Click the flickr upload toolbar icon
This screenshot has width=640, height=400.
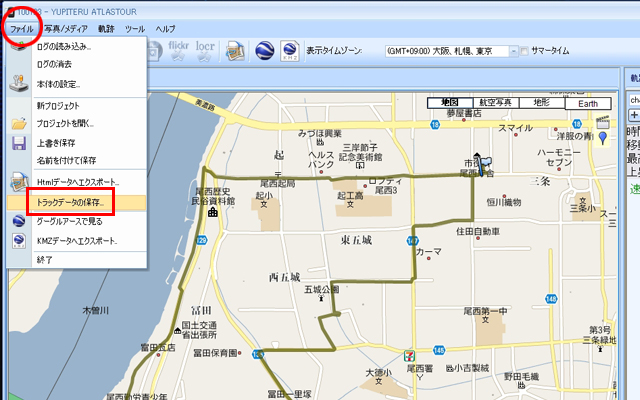178,51
